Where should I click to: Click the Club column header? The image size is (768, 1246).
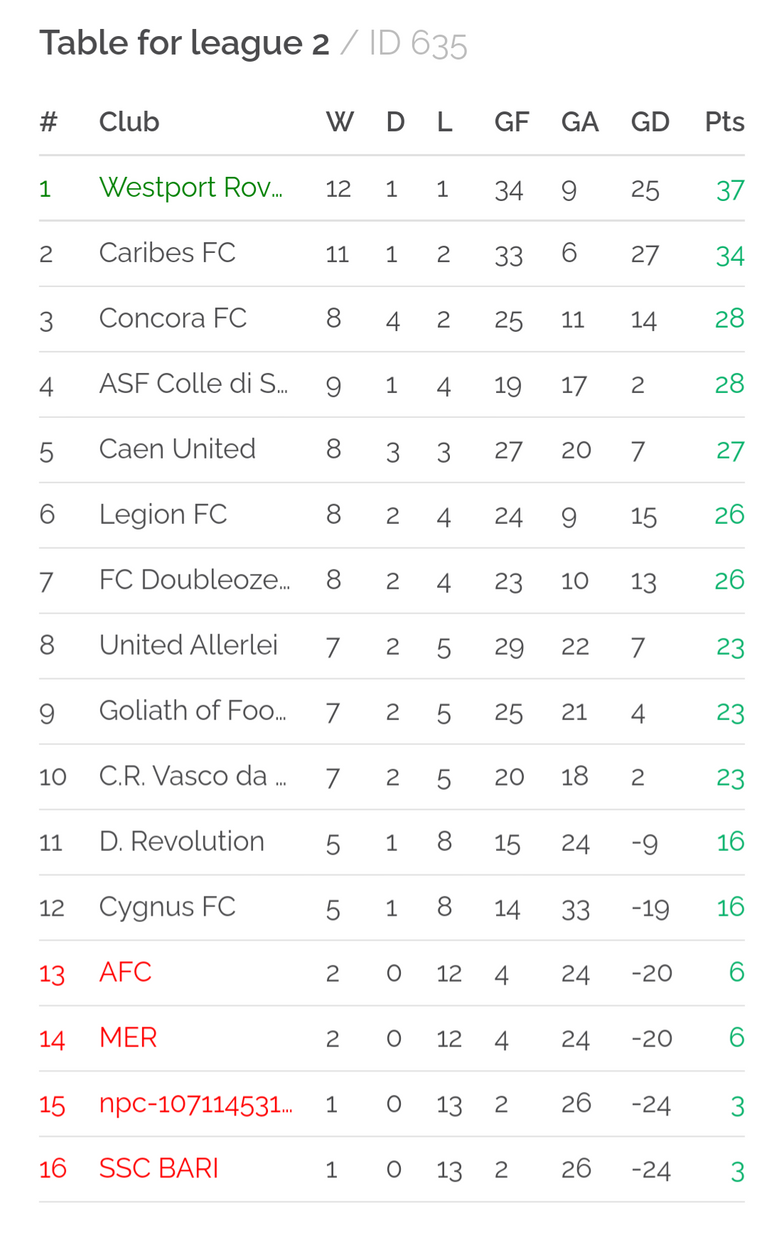129,122
